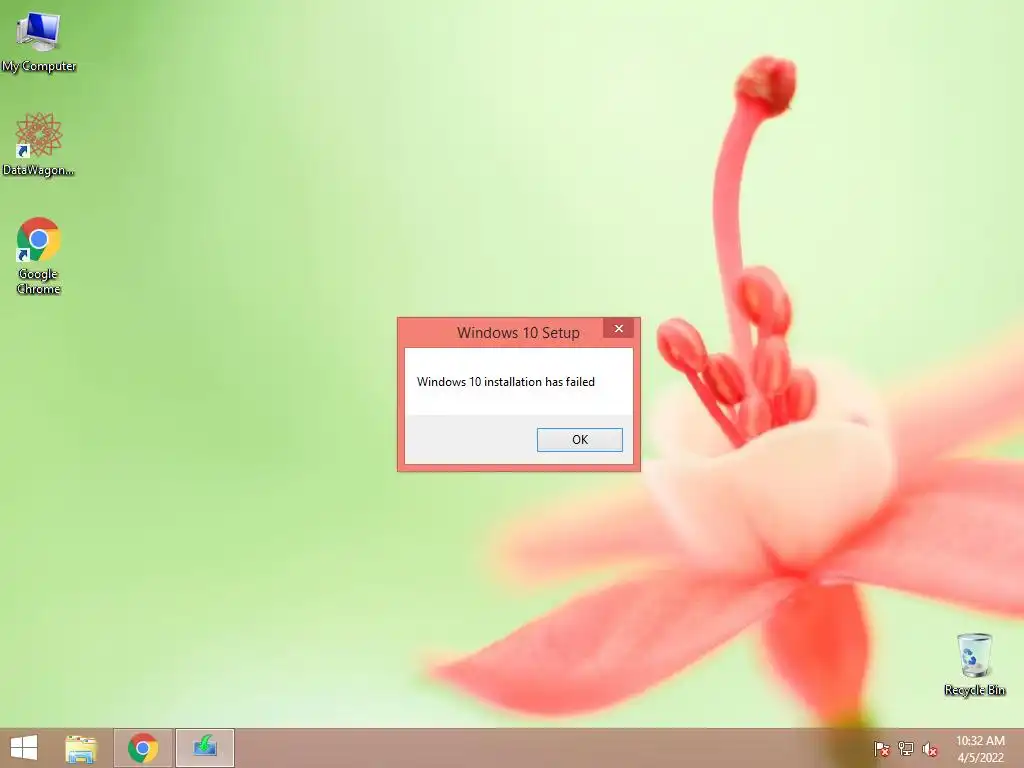
Task: Select the Google Chrome desktop shortcut
Action: (39, 255)
